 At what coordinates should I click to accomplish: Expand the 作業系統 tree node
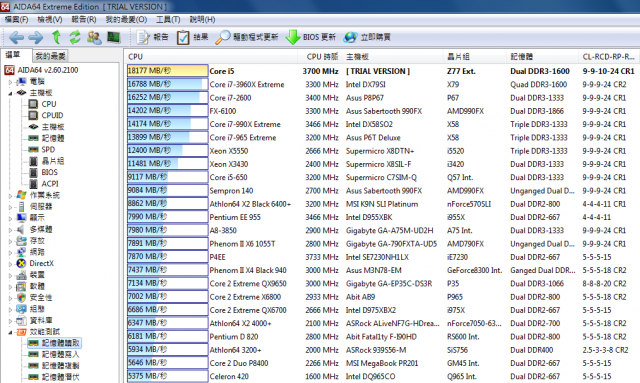(10, 196)
